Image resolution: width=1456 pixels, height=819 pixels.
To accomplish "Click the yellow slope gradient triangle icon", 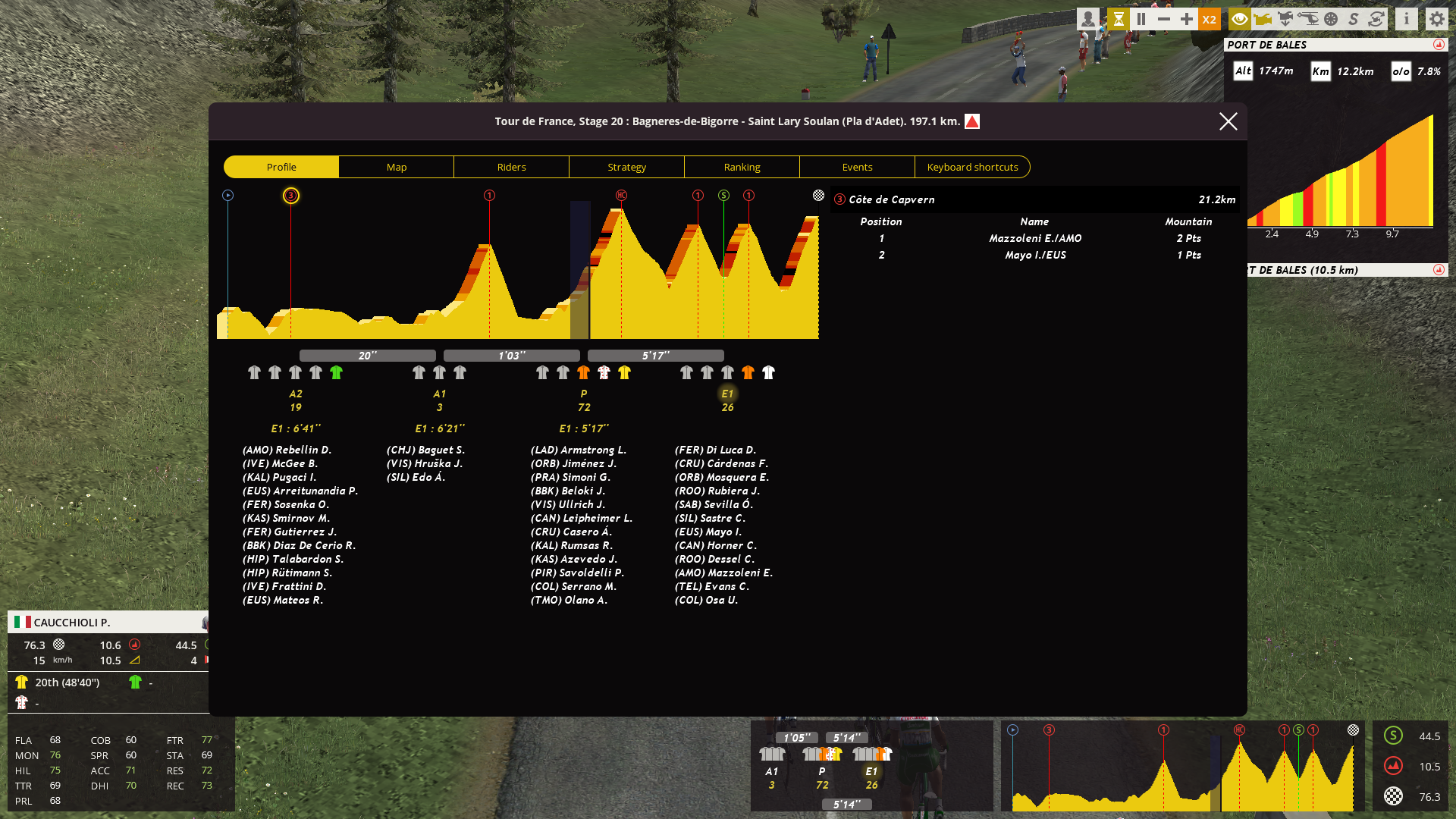I will point(134,661).
